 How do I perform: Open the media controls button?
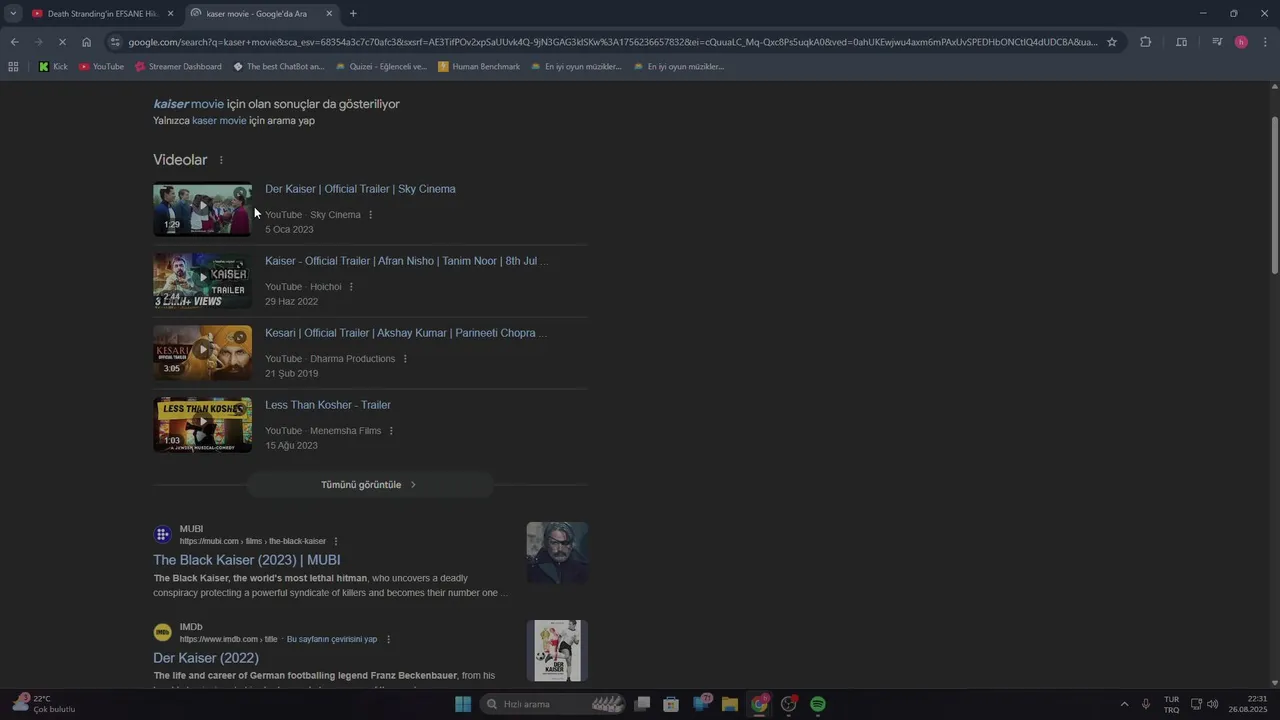pos(1217,42)
